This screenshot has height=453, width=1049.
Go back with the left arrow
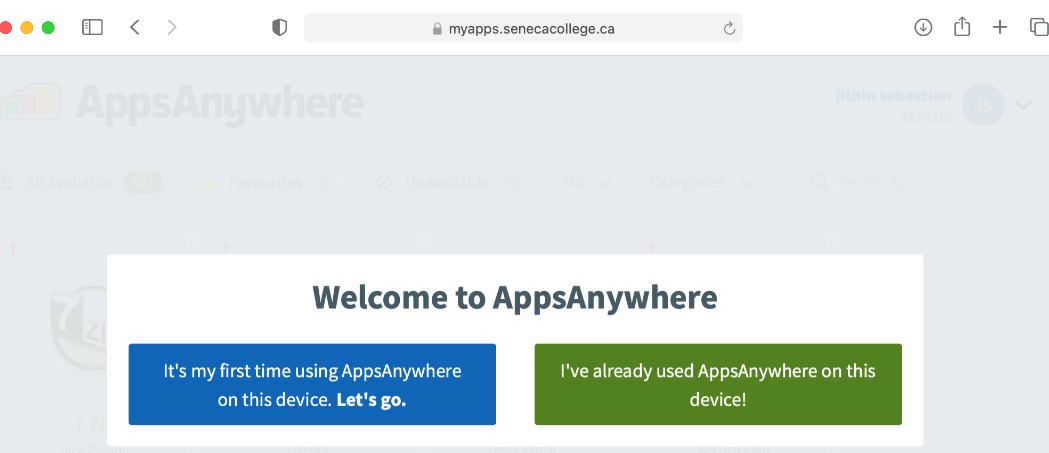click(135, 27)
